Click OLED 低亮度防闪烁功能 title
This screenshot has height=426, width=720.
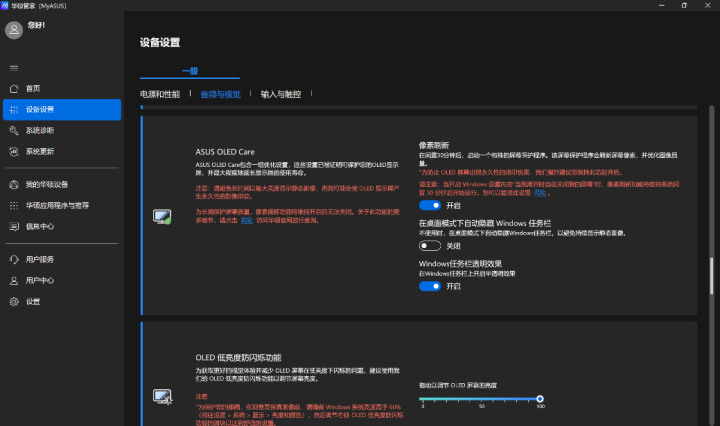coord(238,358)
